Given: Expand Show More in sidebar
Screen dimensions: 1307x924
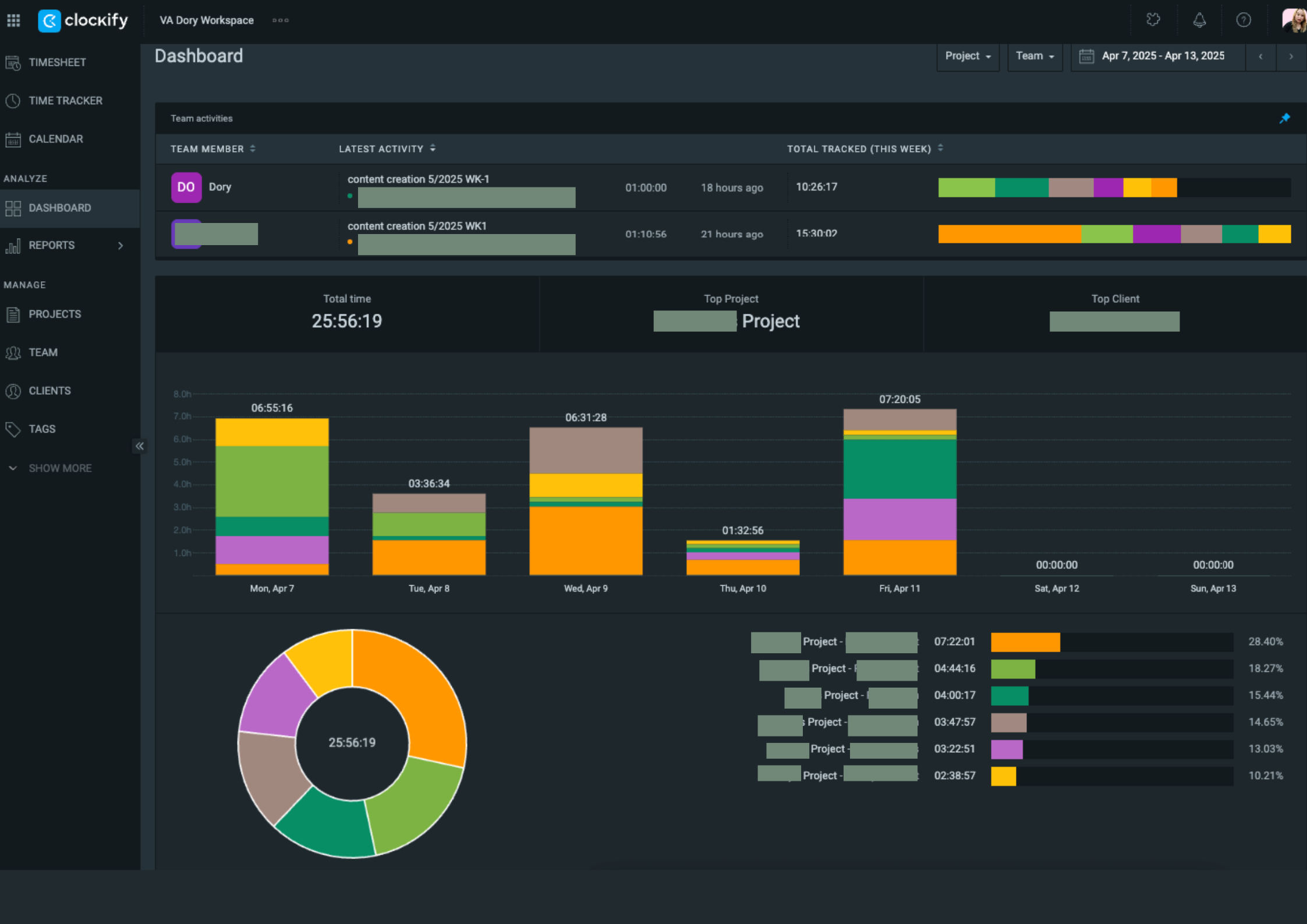Looking at the screenshot, I should [59, 468].
